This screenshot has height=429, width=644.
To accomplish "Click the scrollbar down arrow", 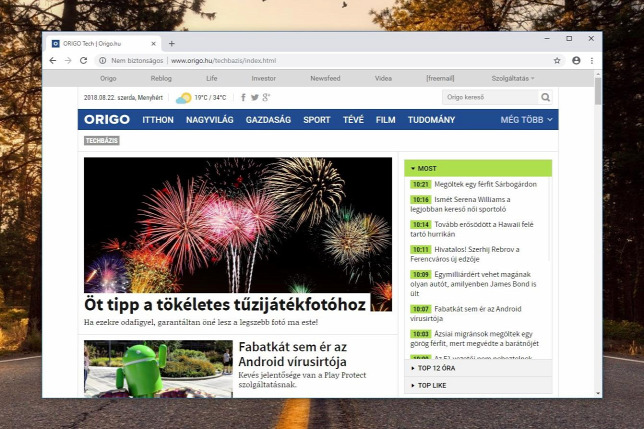I will [x=598, y=393].
